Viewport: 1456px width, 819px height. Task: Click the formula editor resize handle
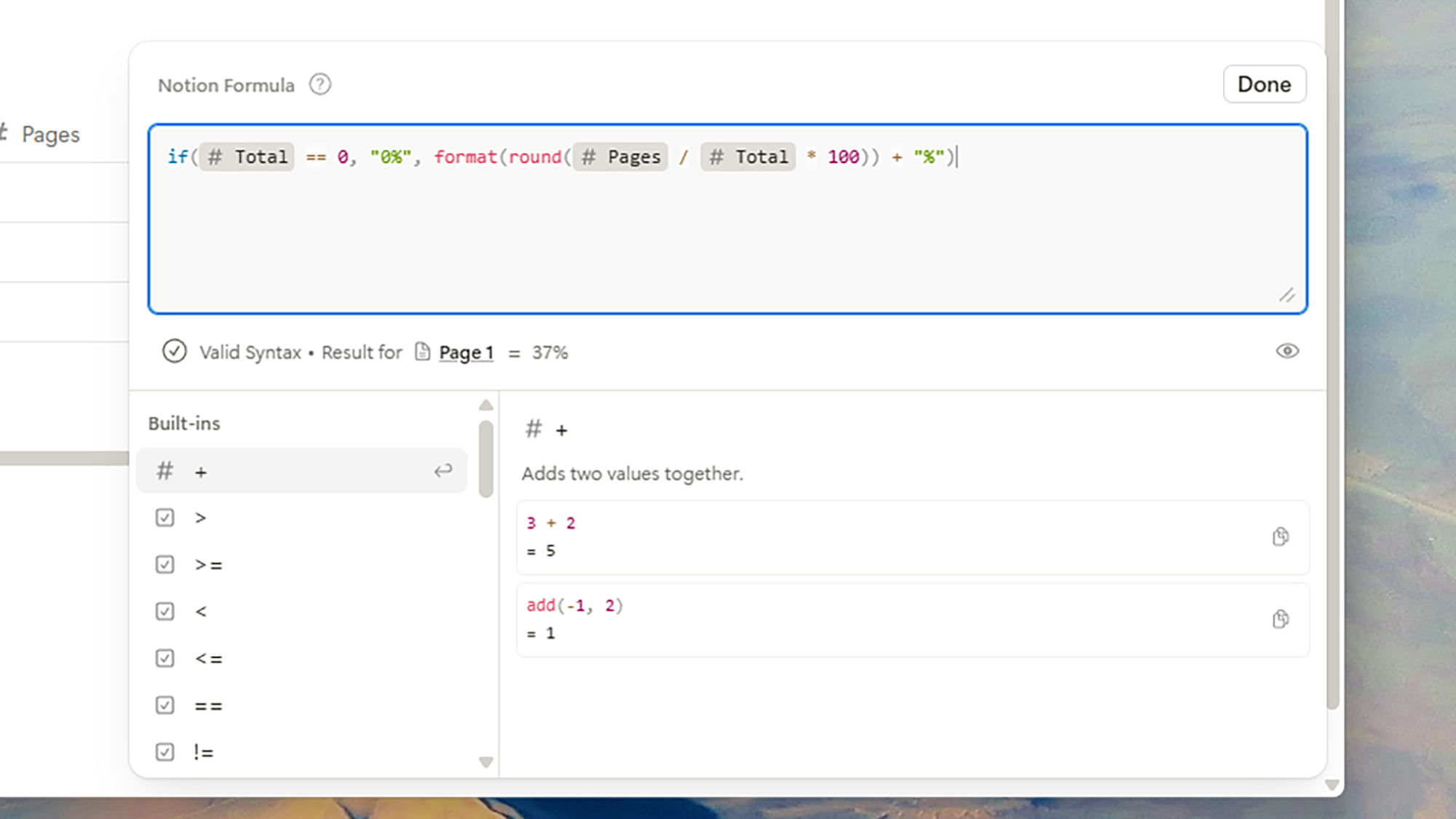click(x=1286, y=295)
